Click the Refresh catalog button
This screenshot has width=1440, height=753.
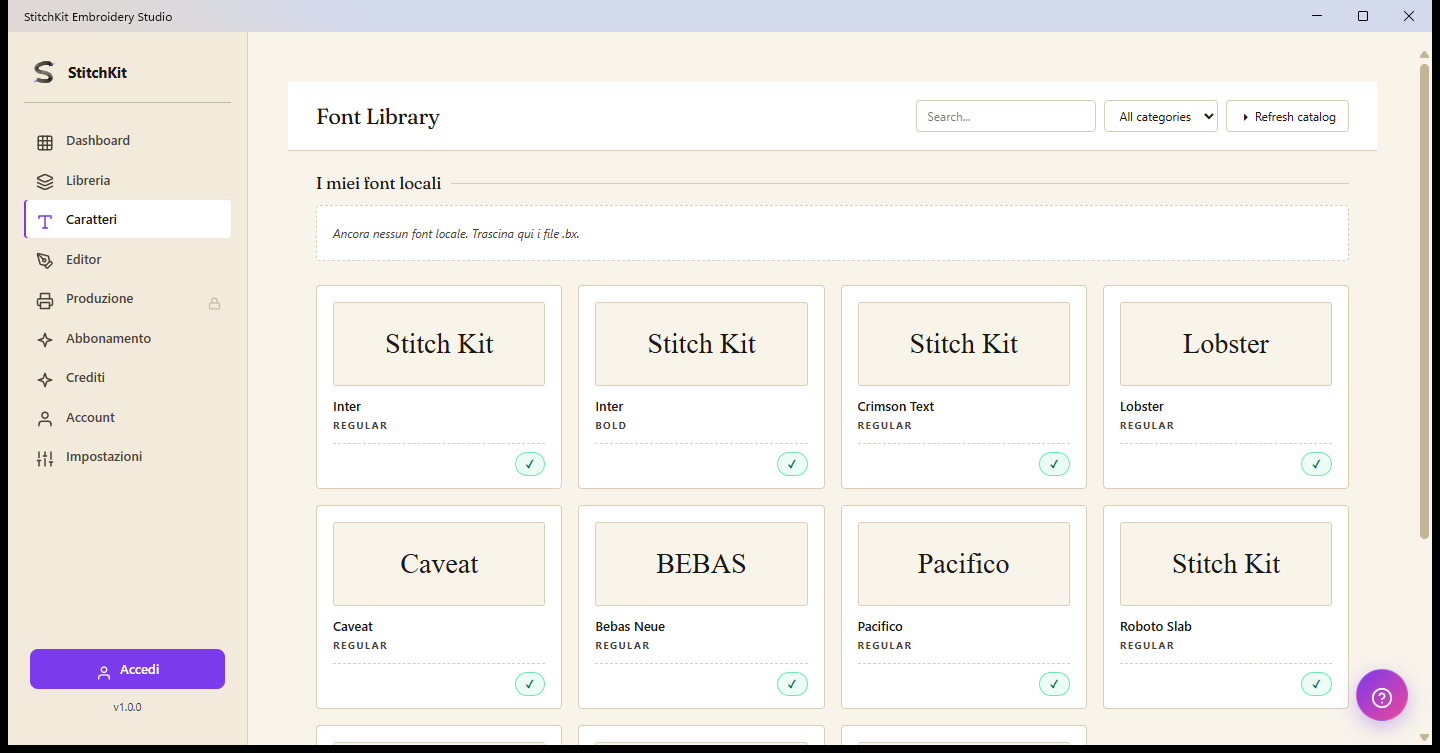click(x=1287, y=116)
